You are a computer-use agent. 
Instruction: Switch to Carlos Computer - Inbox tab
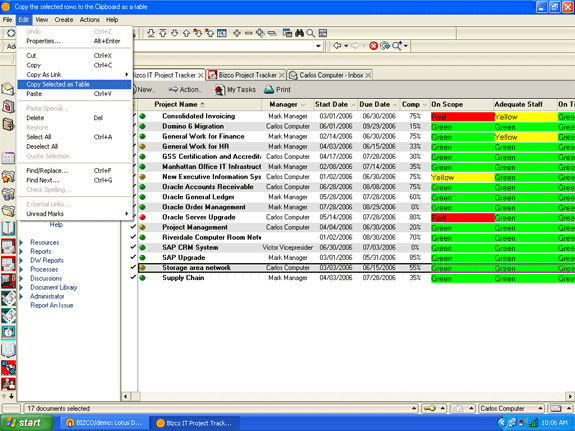tap(330, 75)
